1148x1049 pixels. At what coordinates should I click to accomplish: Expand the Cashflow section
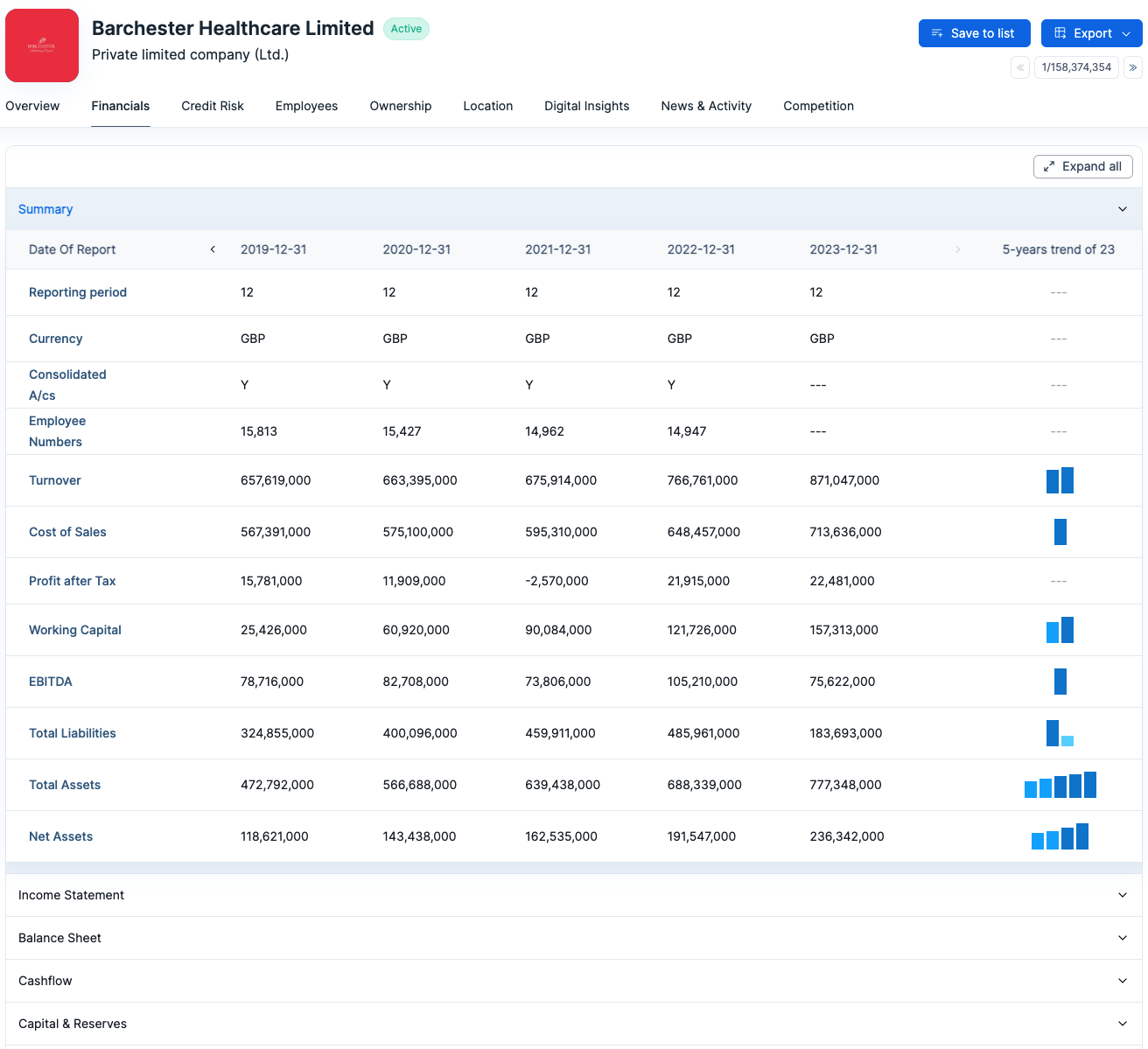[574, 981]
